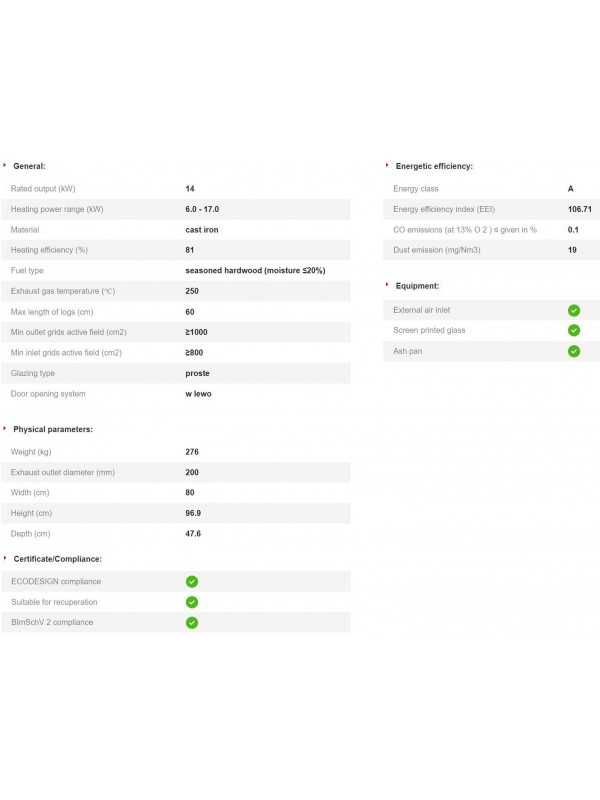Click the BImSchV 2 compliance checkmark
The image size is (600, 800).
[x=192, y=622]
